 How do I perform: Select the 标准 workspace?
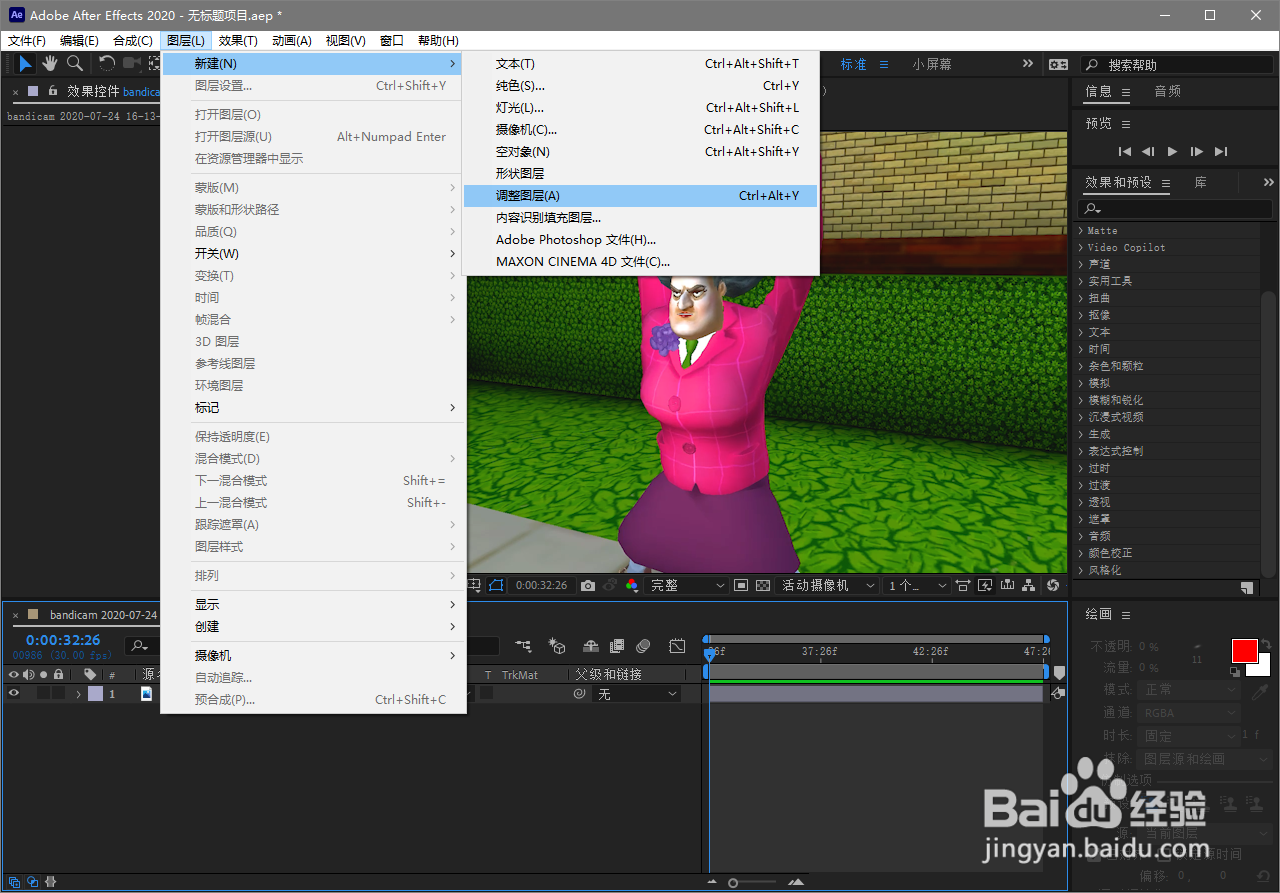(x=853, y=64)
